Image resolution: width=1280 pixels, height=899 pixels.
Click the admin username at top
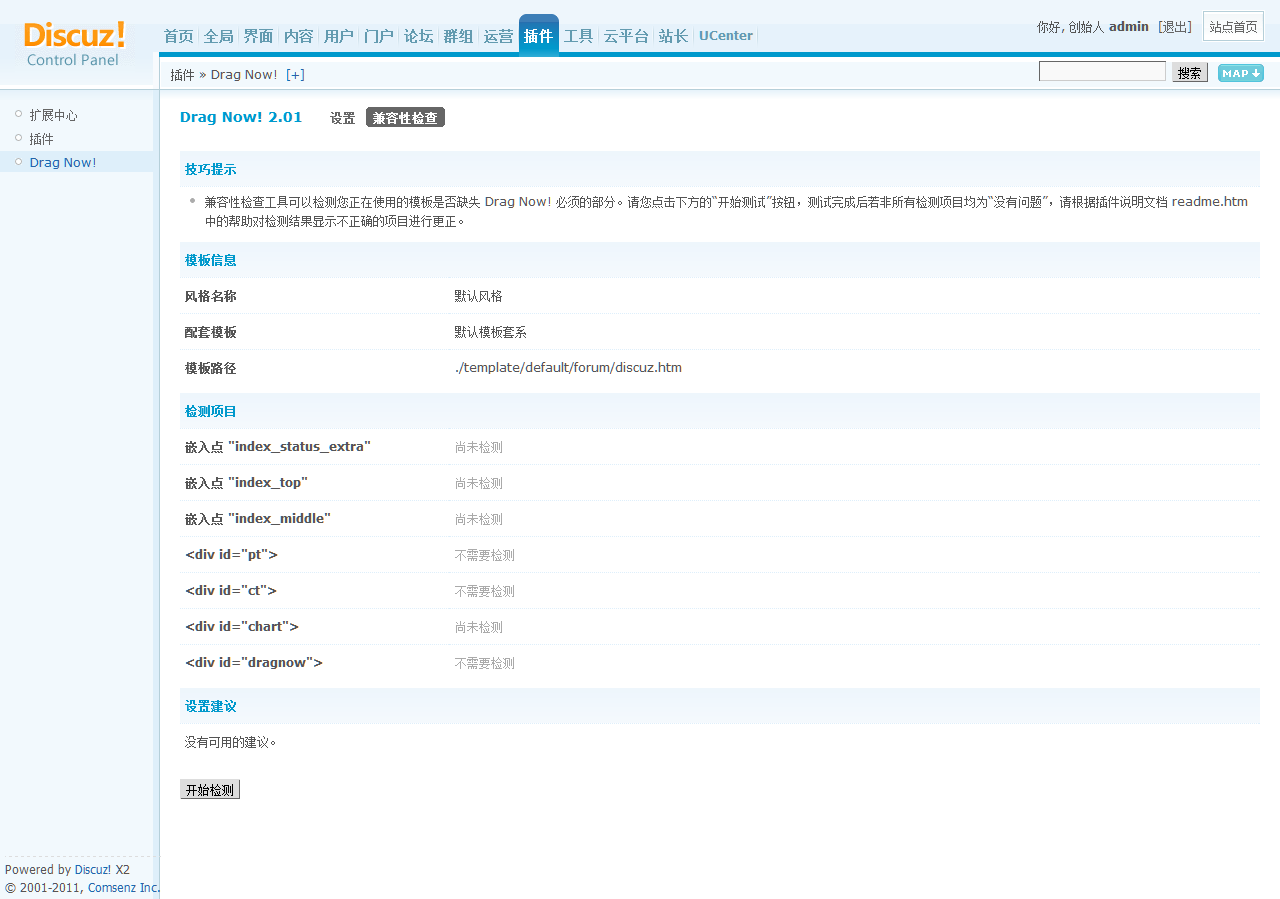point(1129,27)
